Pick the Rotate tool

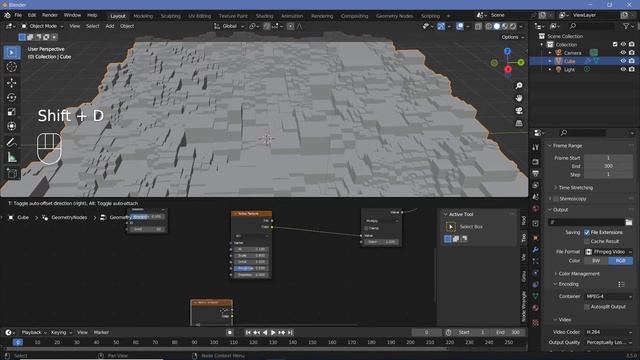(12, 97)
